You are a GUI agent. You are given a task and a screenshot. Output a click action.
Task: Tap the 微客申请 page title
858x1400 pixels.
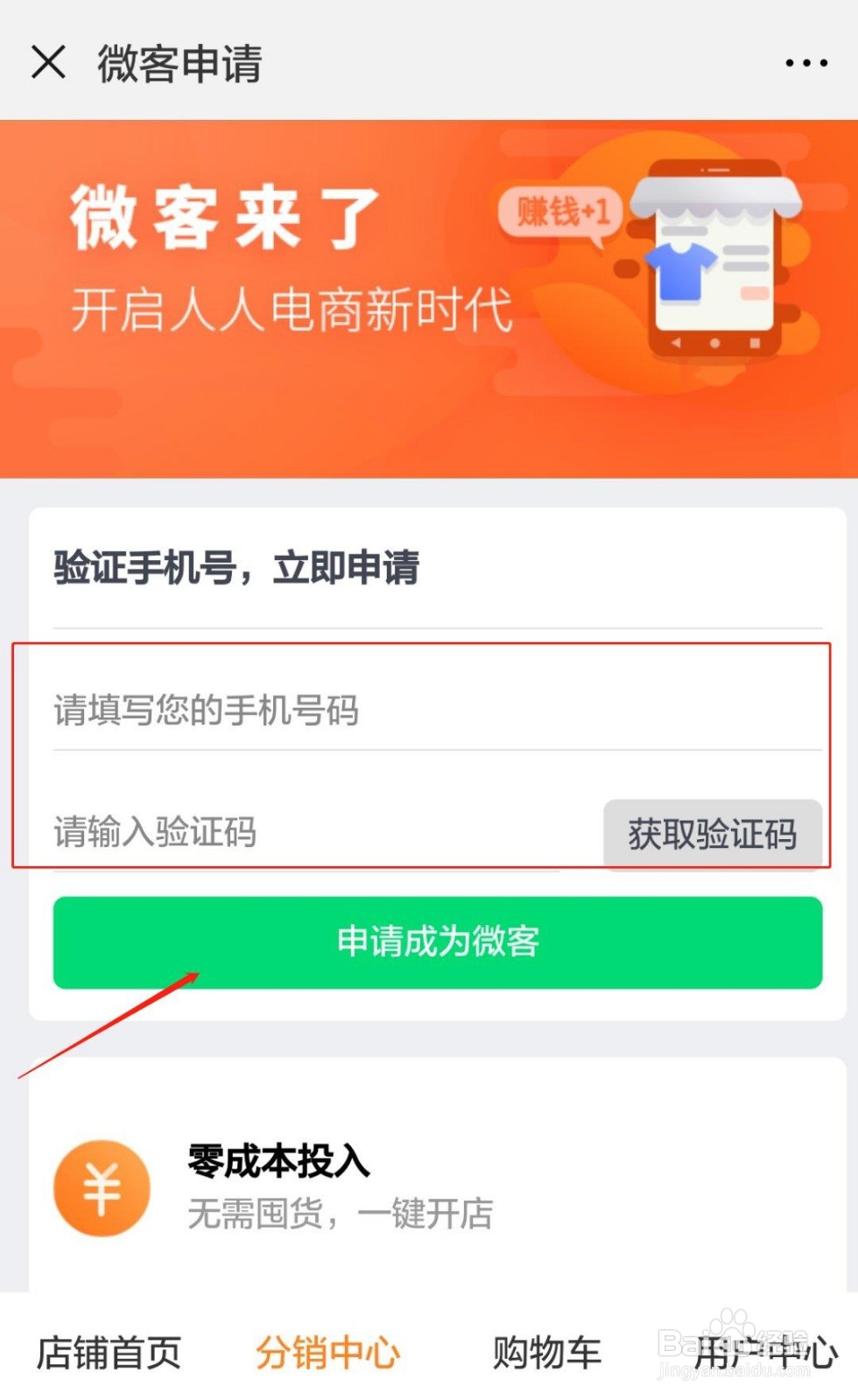(x=179, y=64)
